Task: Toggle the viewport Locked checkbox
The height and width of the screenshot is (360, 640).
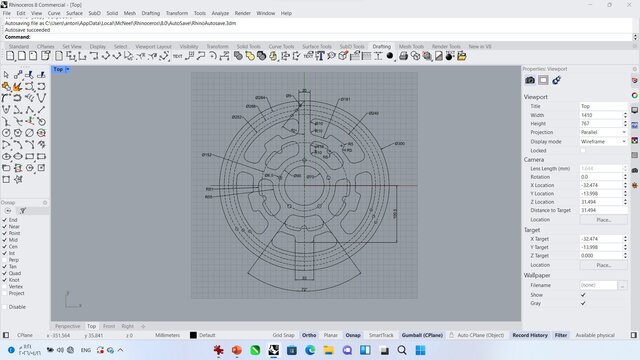Action: click(x=583, y=151)
